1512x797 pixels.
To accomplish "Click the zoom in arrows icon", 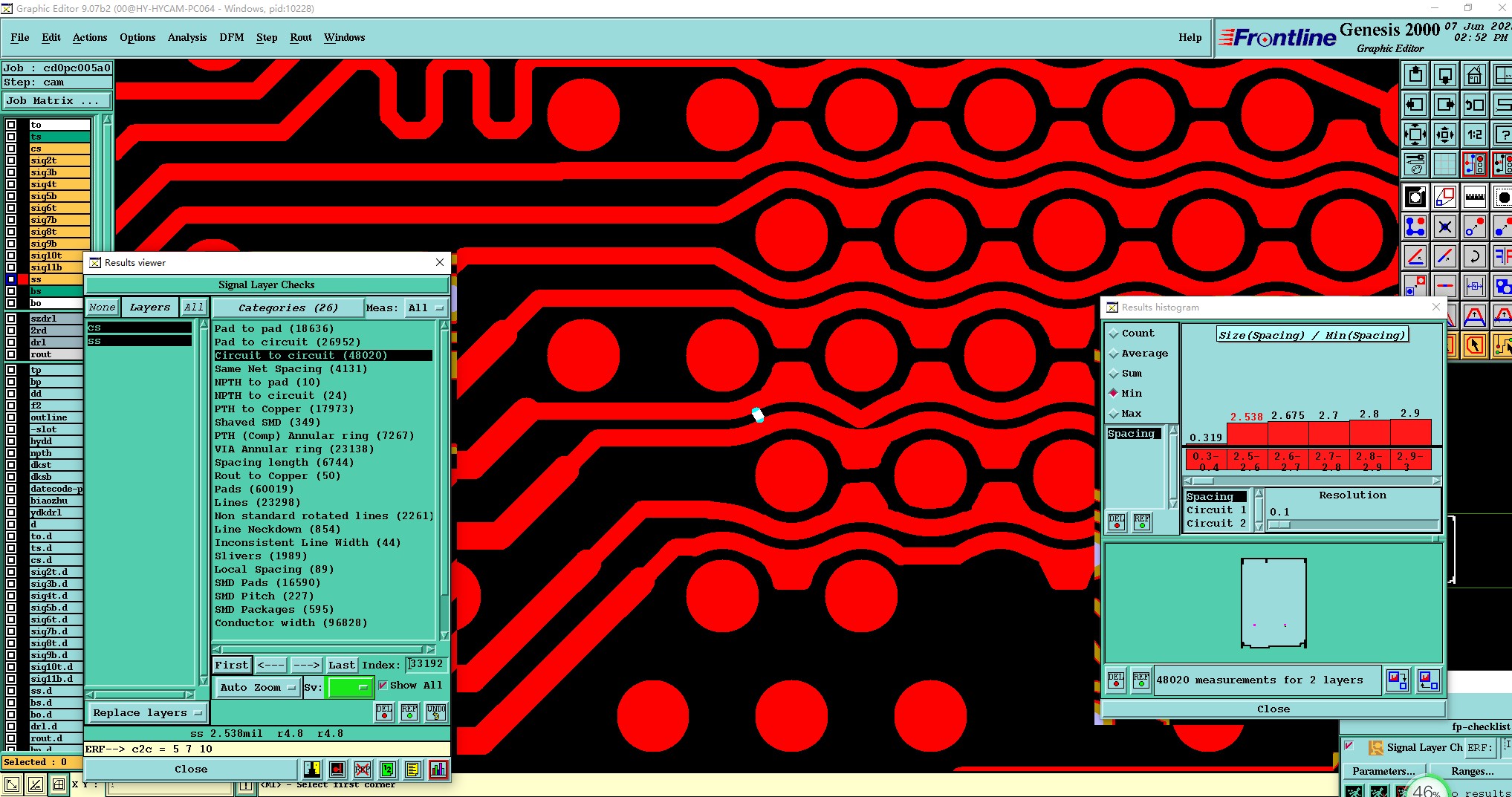I will [x=1445, y=134].
